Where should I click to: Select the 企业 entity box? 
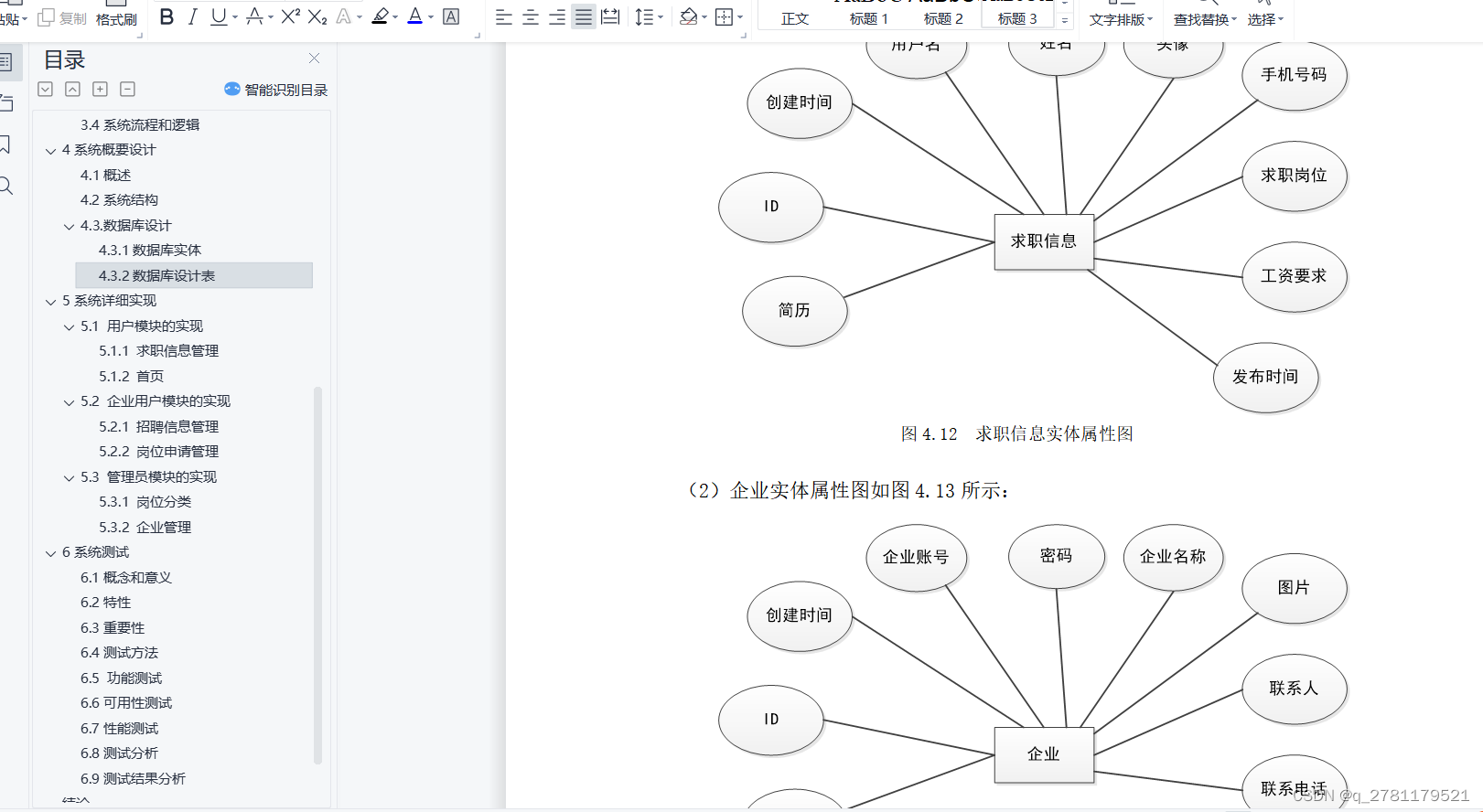1044,754
